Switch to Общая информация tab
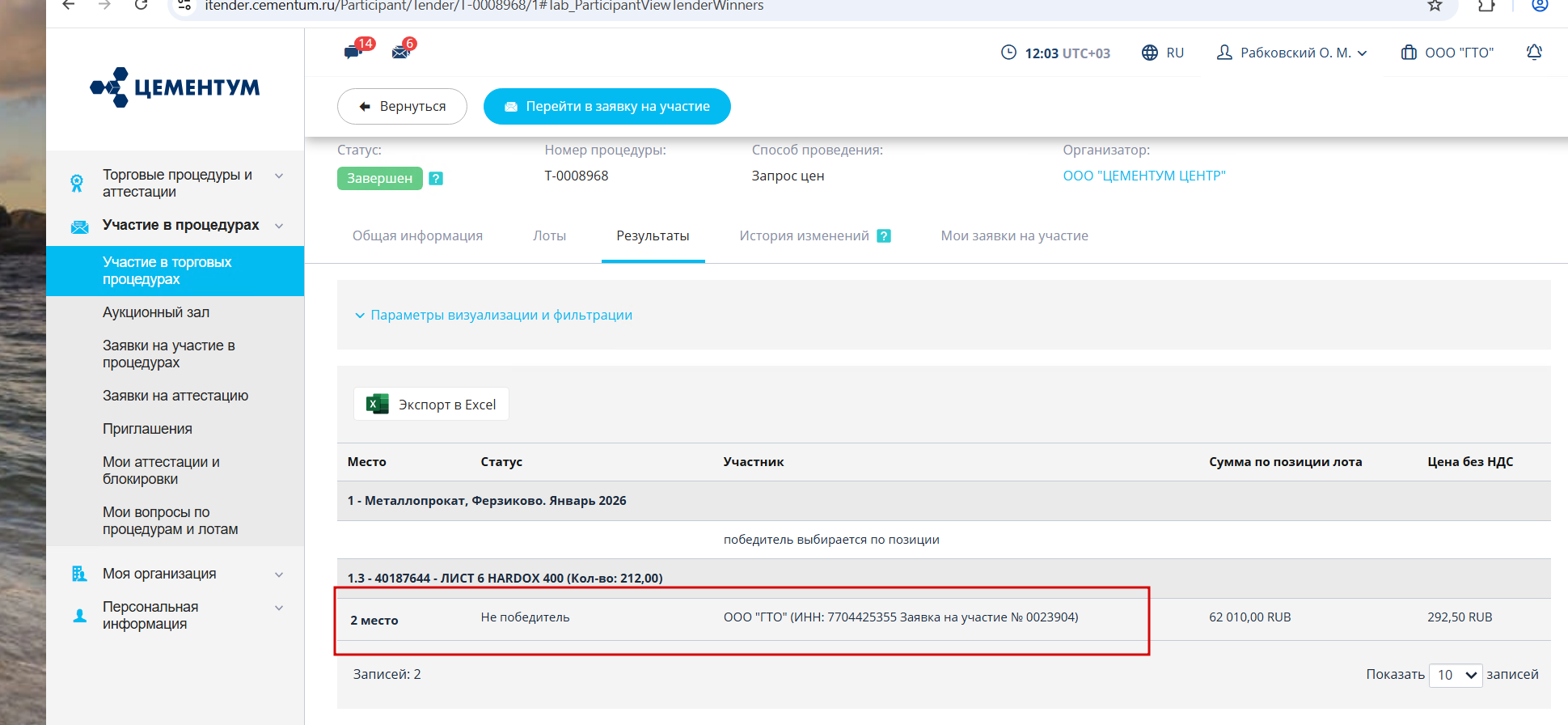Screen dimensions: 1568x725 [417, 235]
